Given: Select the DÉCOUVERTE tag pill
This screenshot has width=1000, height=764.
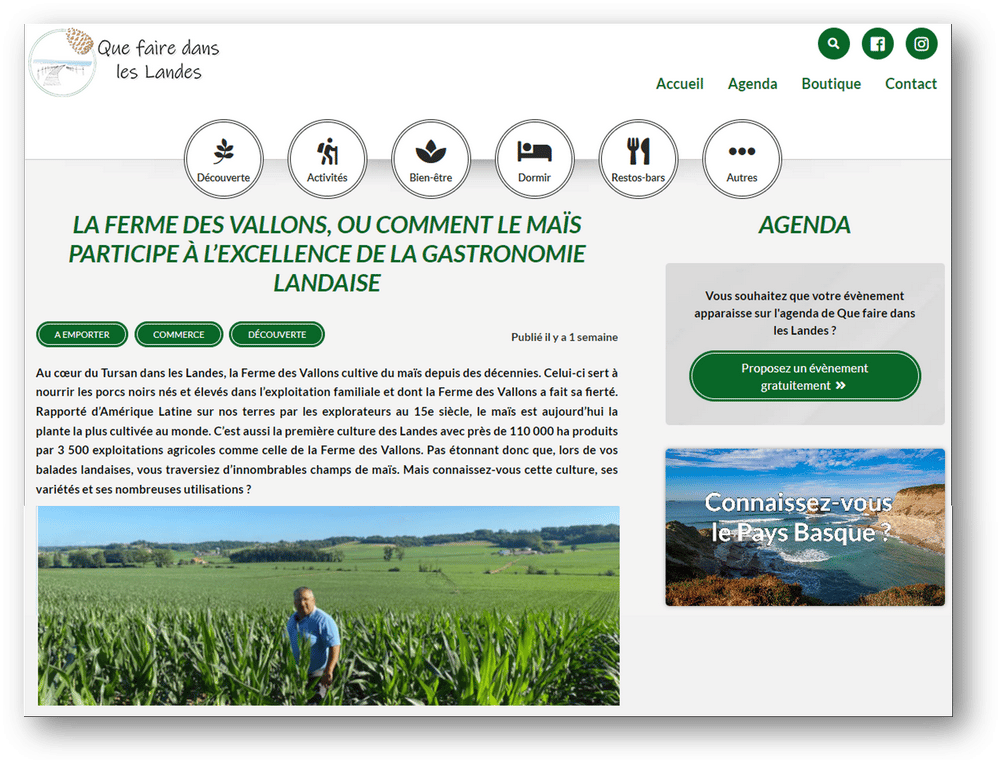Looking at the screenshot, I should coord(277,334).
